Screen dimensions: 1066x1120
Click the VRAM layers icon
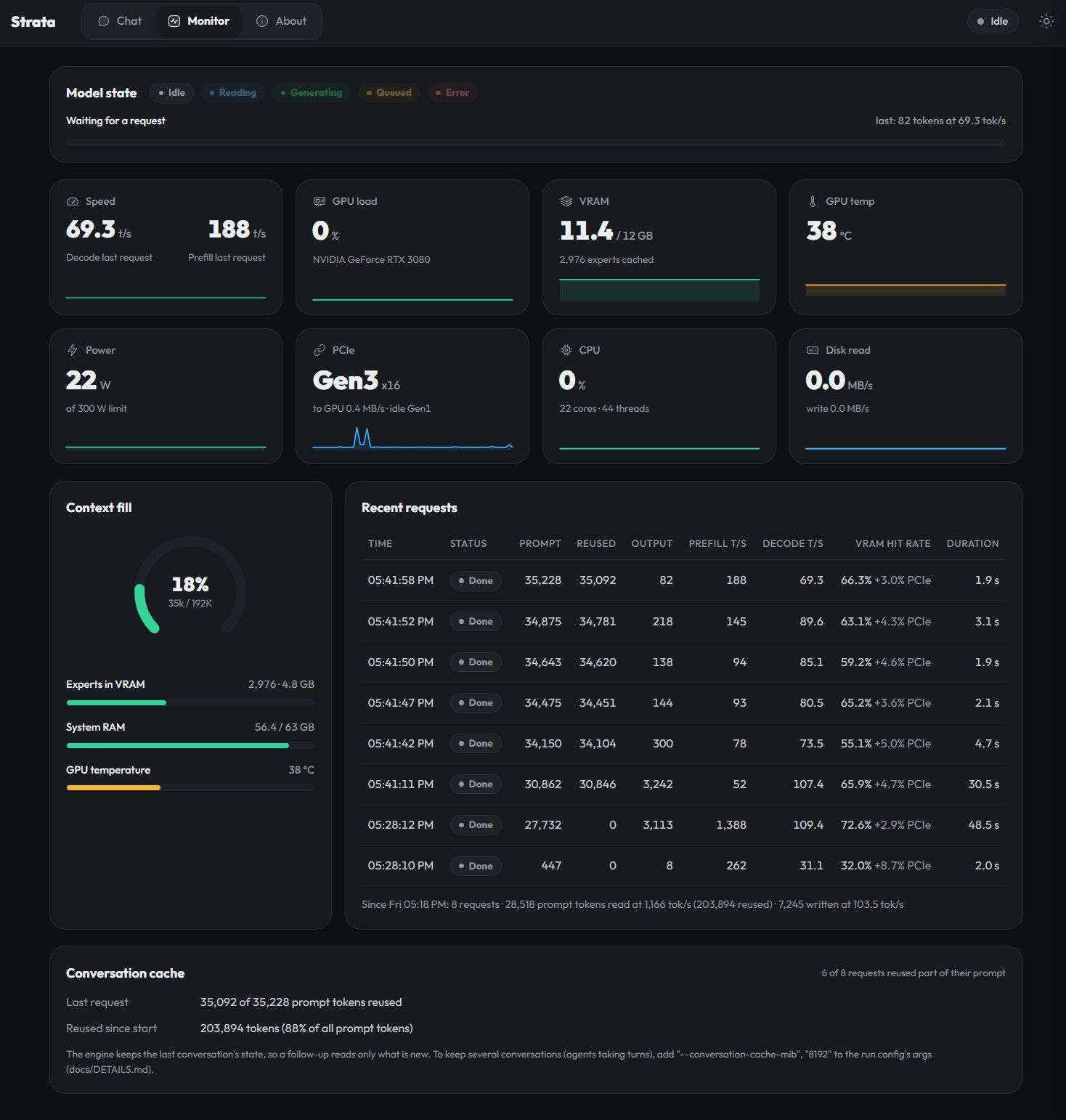tap(566, 201)
